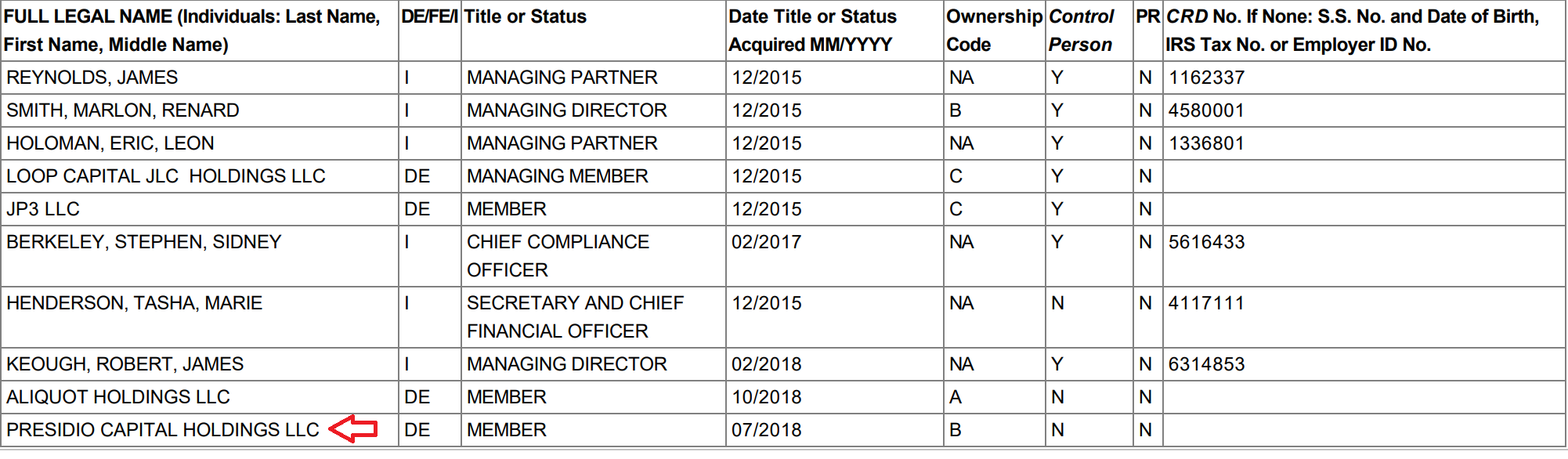The height and width of the screenshot is (459, 1568).
Task: Click LOOP CAPITAL JLC HOLDINGS LLC entry
Action: point(166,176)
